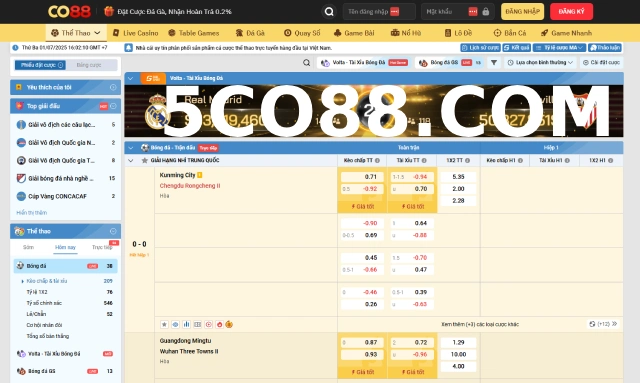The image size is (640, 383).
Task: Open the statistics bar chart icon under the Kunming match
Action: click(187, 324)
